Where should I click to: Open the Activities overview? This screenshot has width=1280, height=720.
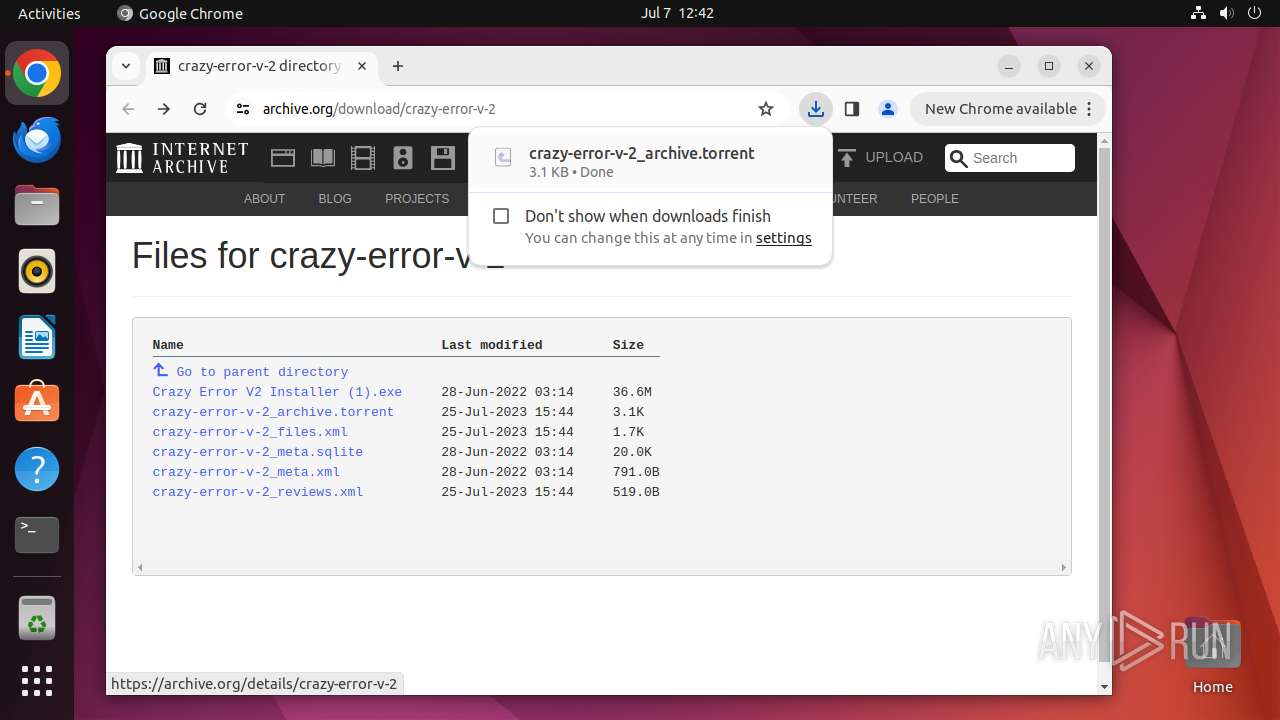click(49, 13)
